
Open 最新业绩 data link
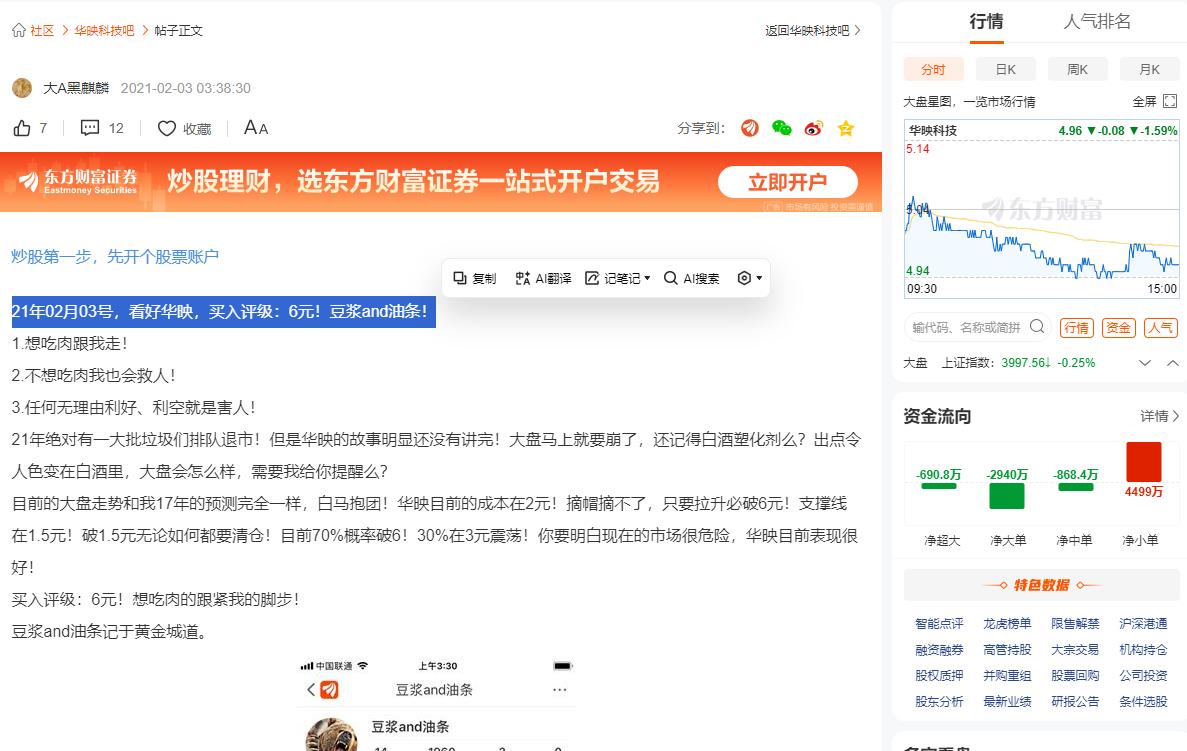[1007, 702]
